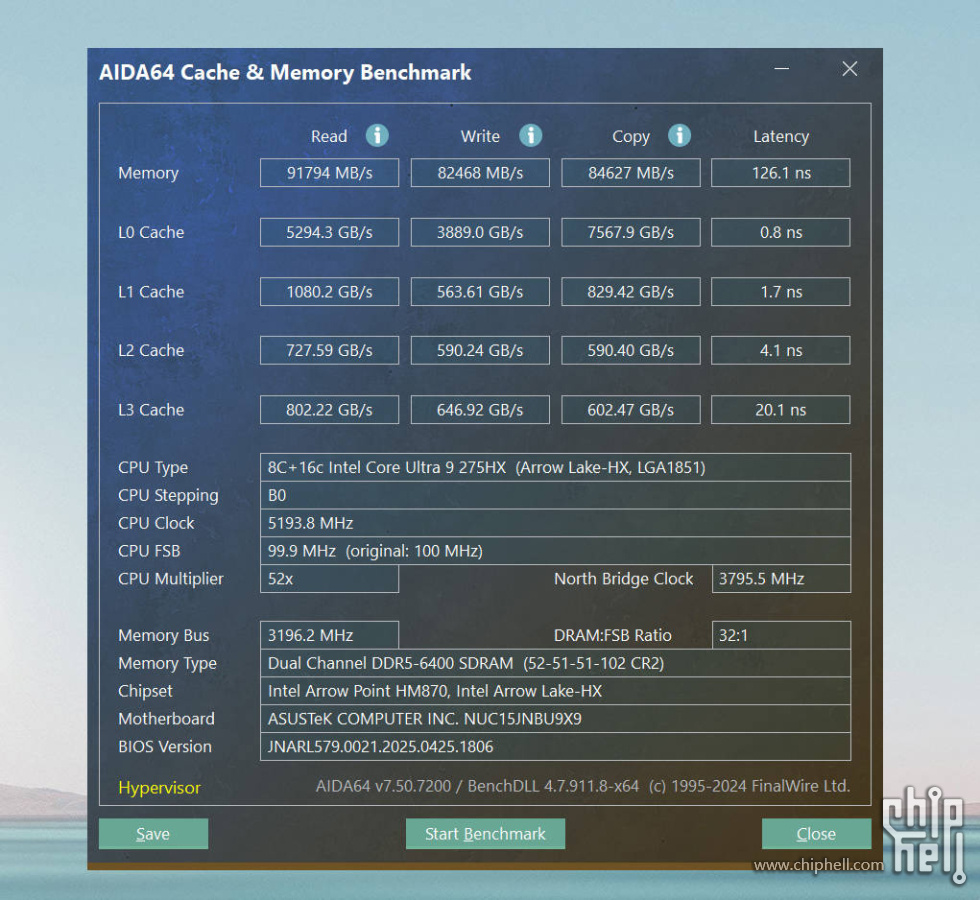Click the CPU FSB value 99.9 MHz
This screenshot has height=900, width=980.
[555, 551]
